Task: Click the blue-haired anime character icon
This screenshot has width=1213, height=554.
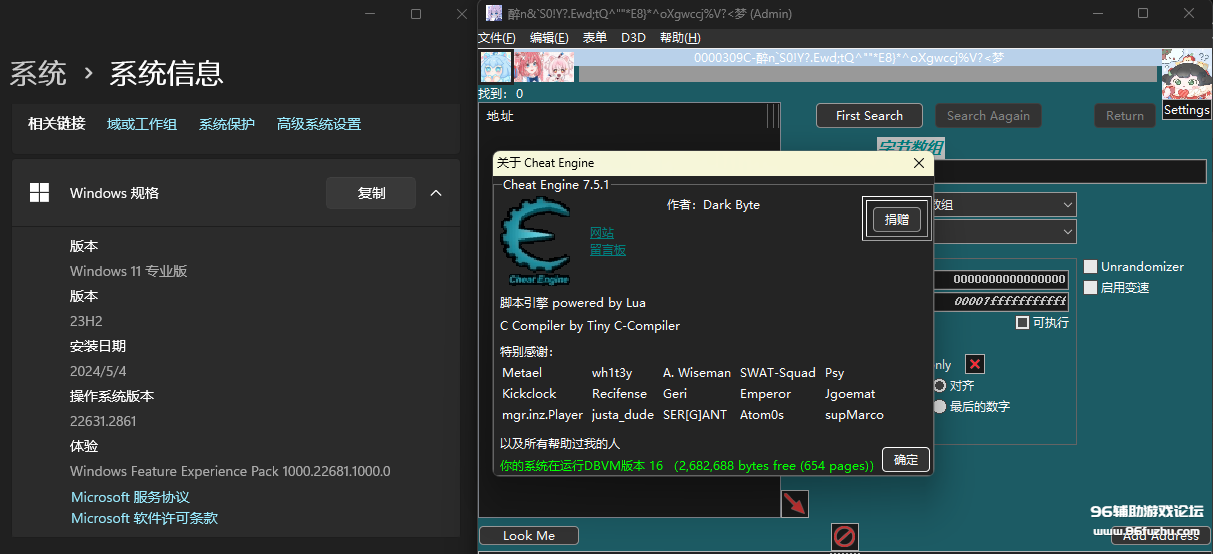Action: click(495, 66)
